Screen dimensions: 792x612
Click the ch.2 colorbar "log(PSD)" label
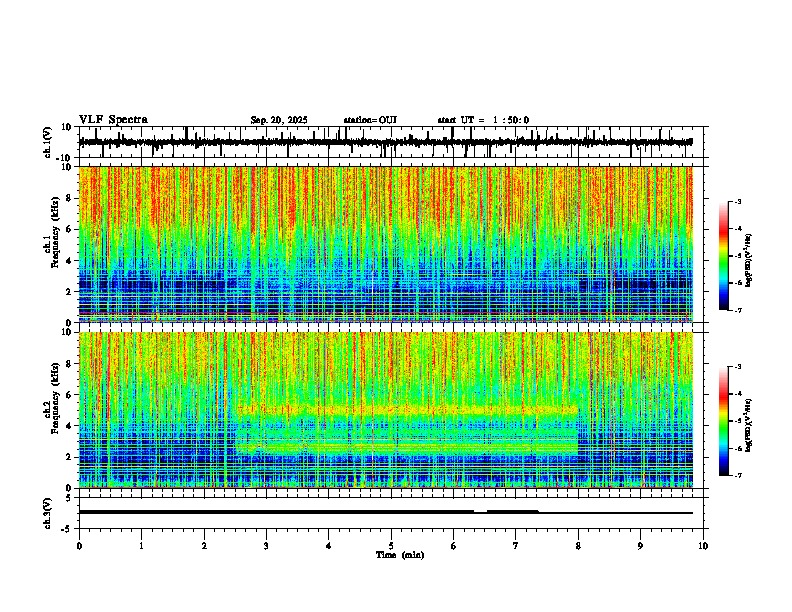point(749,425)
